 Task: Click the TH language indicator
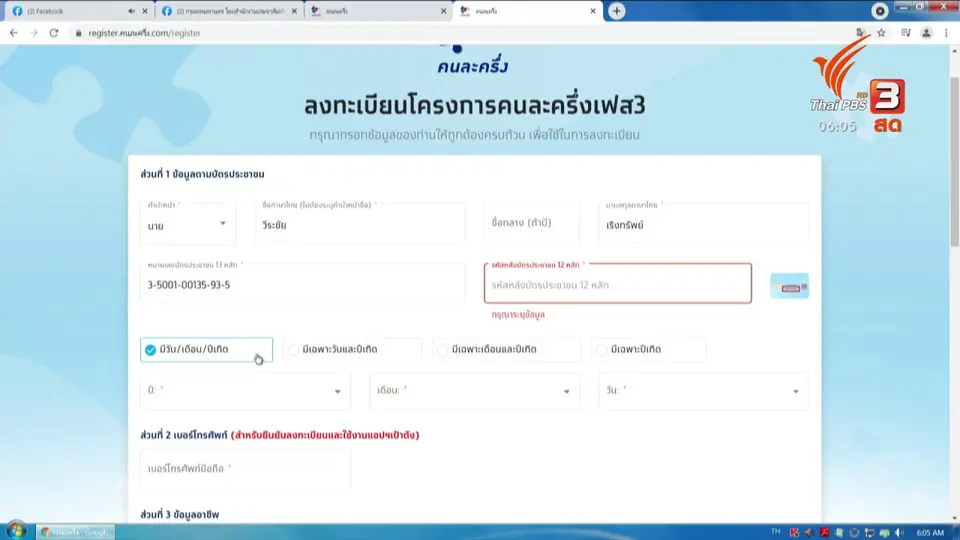[776, 531]
